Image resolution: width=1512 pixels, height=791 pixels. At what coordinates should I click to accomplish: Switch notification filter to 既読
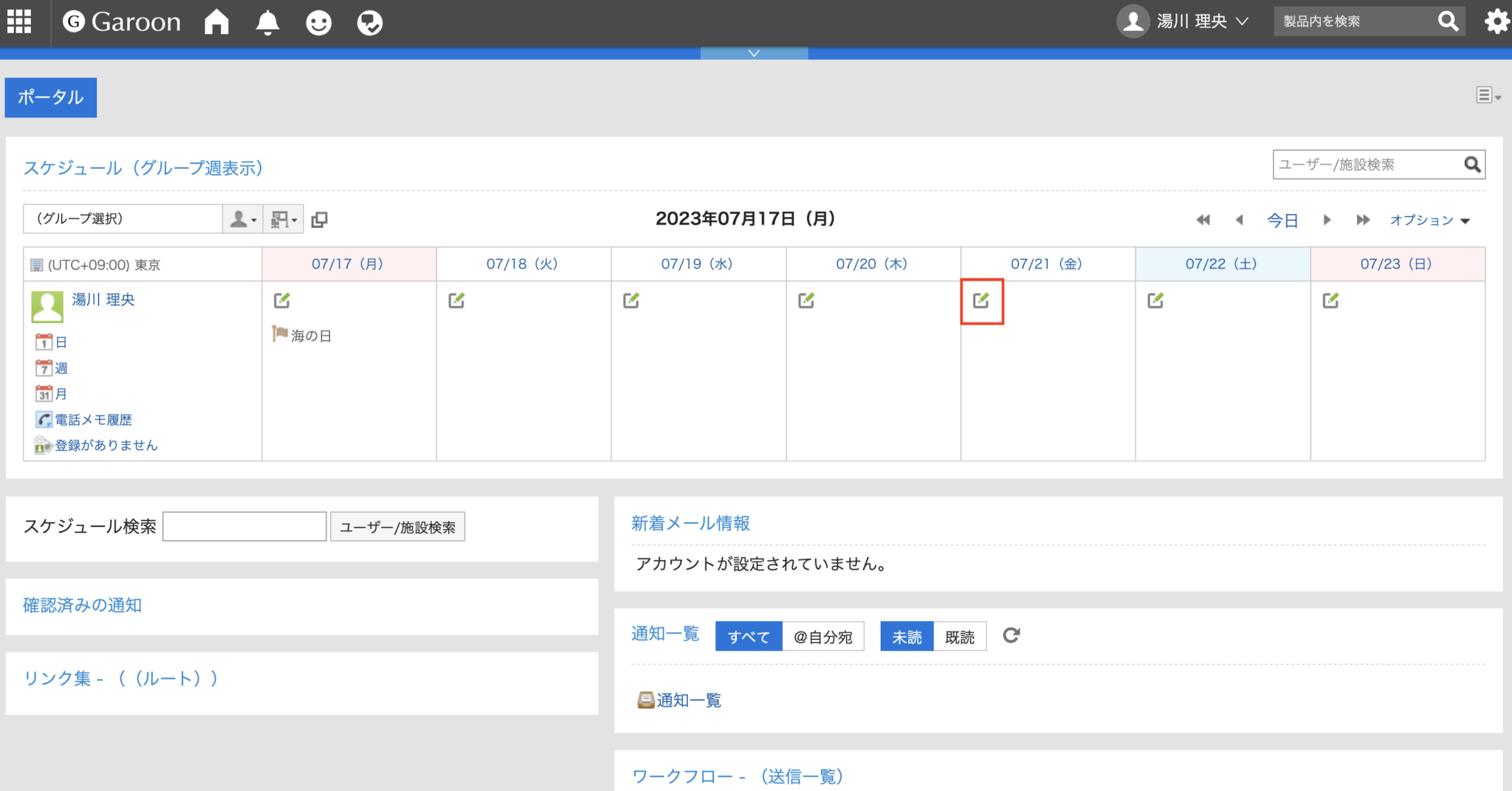click(961, 636)
